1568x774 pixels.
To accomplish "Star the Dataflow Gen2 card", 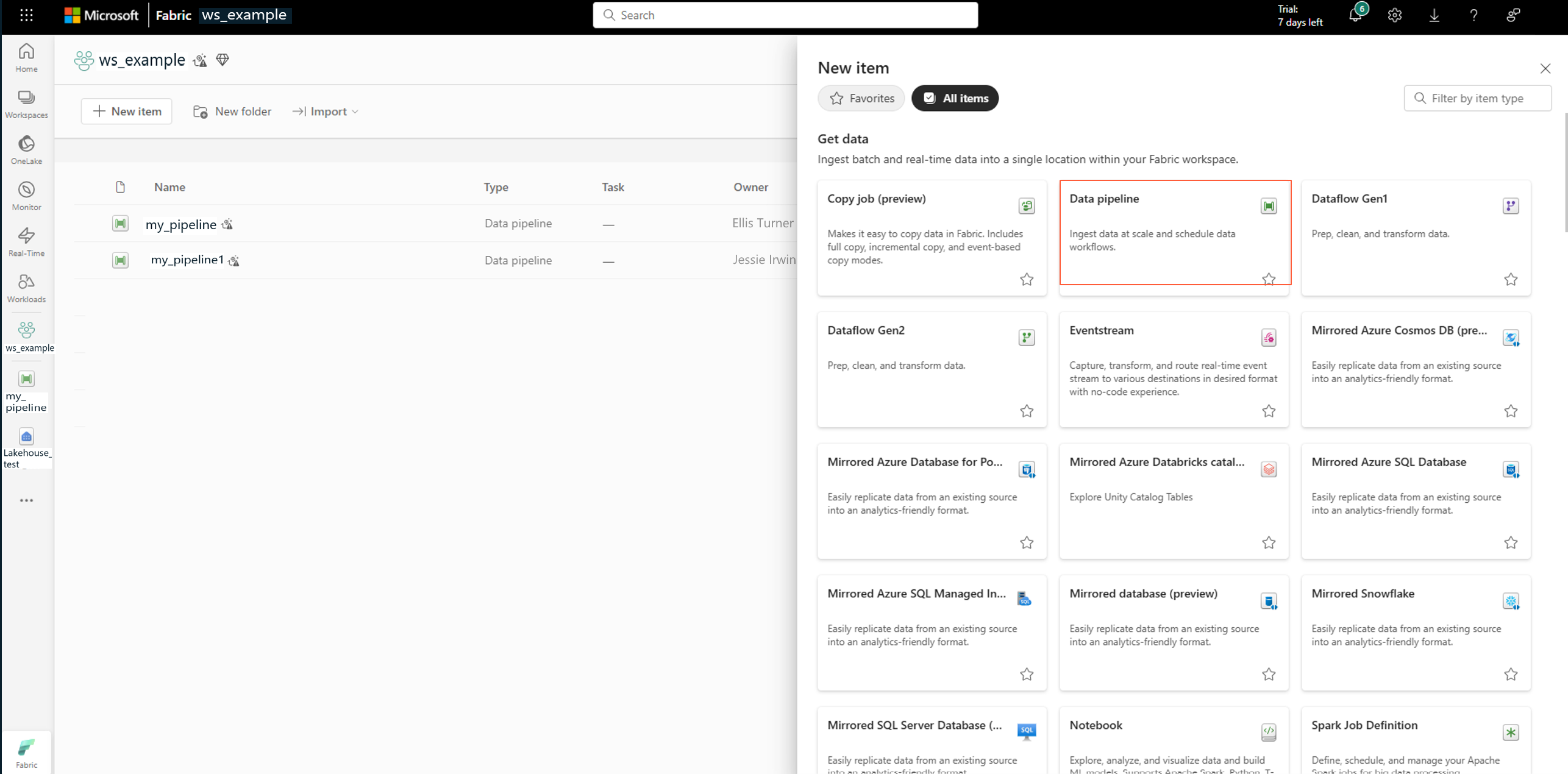I will (x=1026, y=411).
